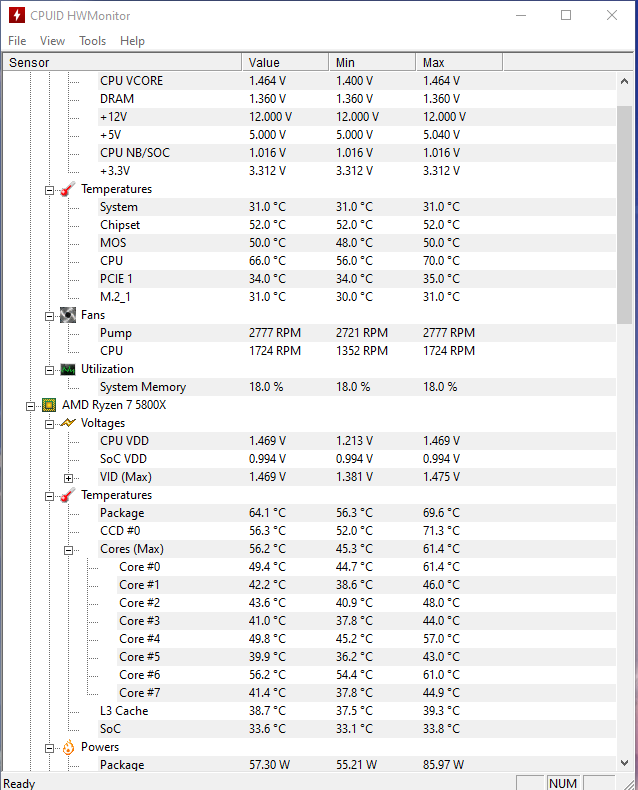Open the Tools menu
The image size is (638, 790).
pos(93,41)
